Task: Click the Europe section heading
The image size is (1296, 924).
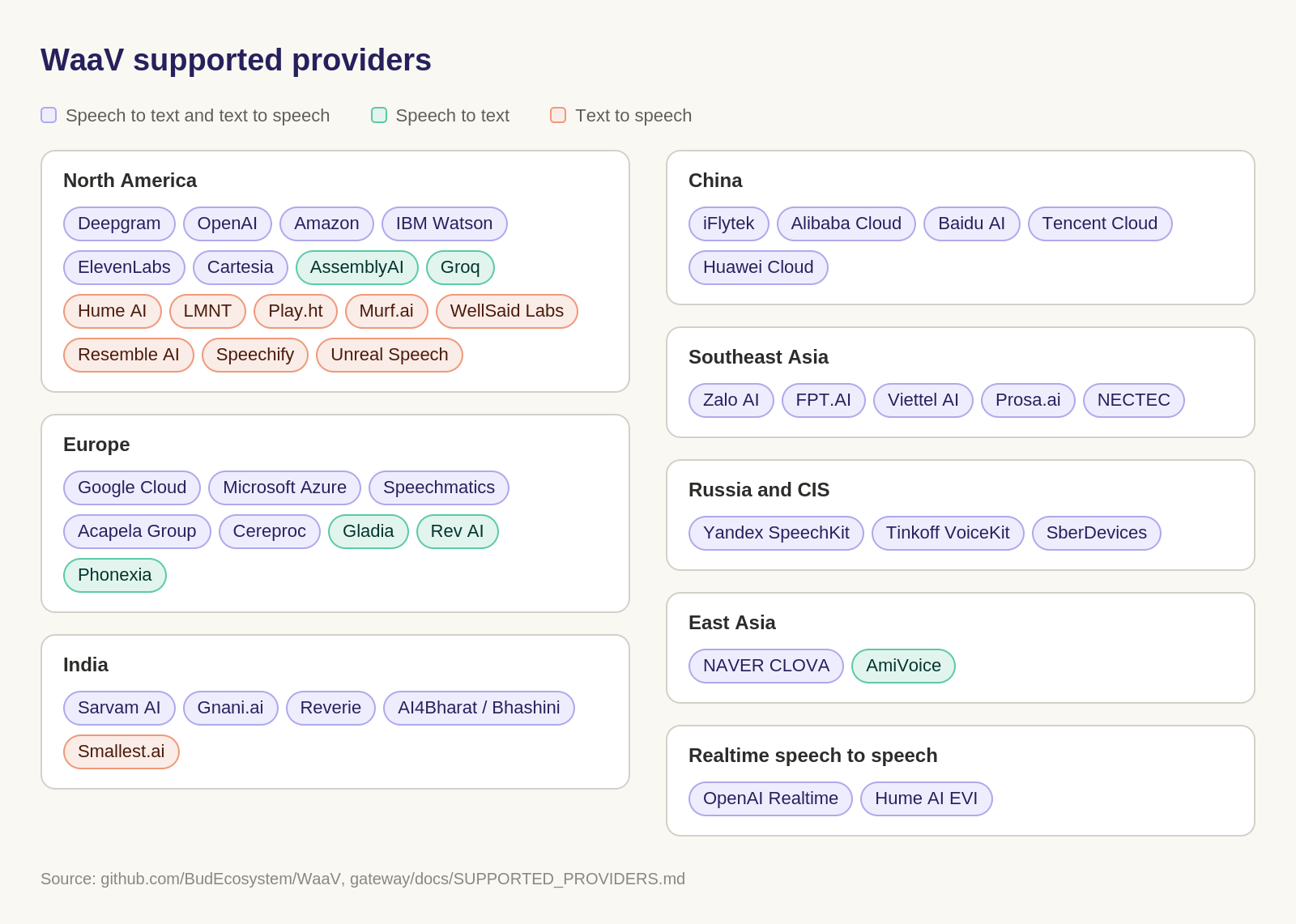Action: click(x=96, y=445)
